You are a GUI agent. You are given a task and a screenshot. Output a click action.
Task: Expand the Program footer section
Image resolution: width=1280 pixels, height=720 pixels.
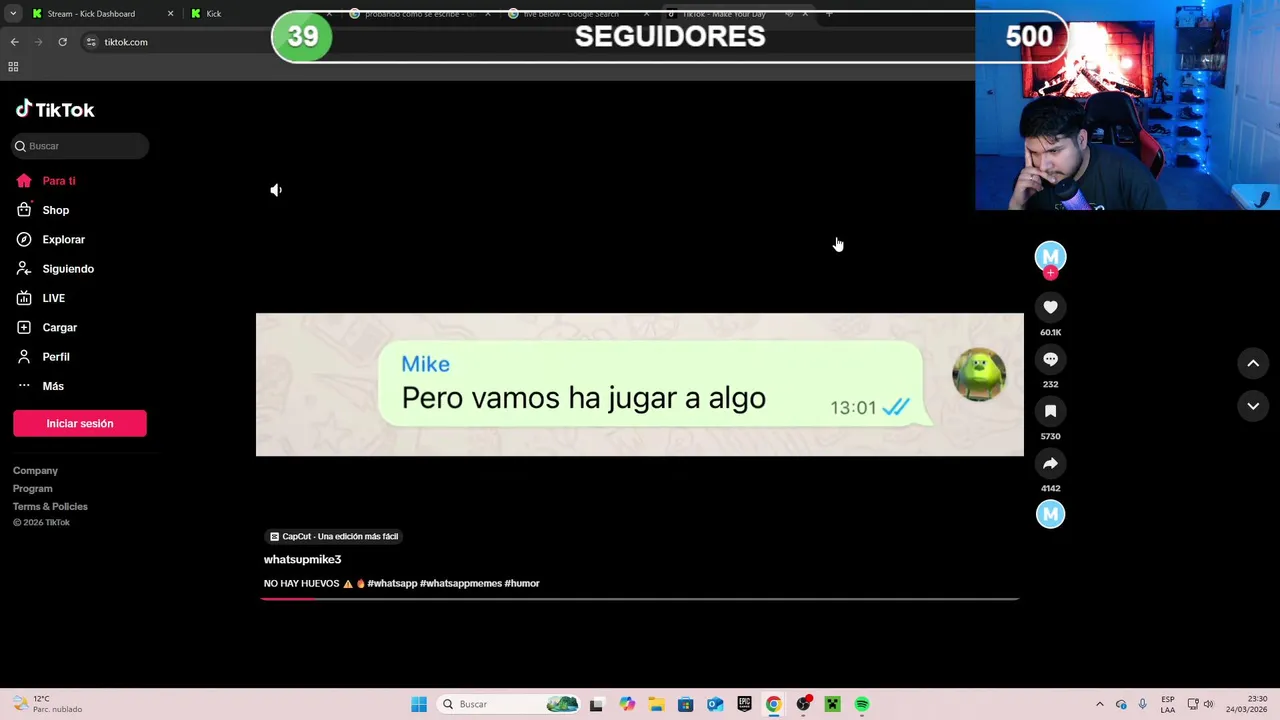point(33,489)
